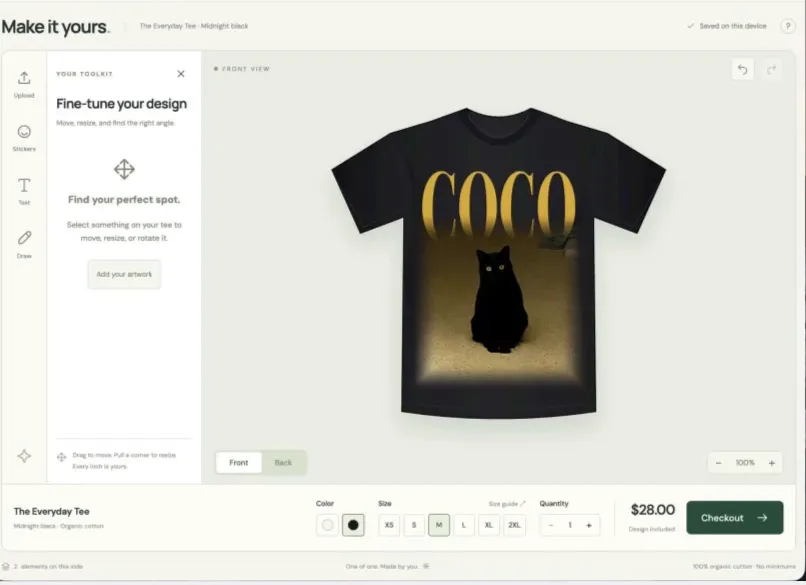
Task: Select size 2XL
Action: pyautogui.click(x=514, y=525)
